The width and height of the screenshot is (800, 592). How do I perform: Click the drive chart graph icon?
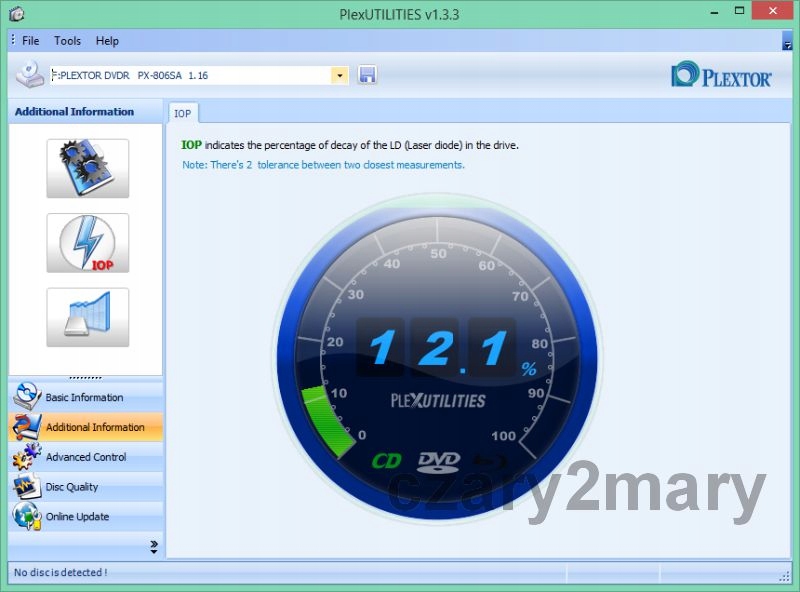pyautogui.click(x=87, y=317)
